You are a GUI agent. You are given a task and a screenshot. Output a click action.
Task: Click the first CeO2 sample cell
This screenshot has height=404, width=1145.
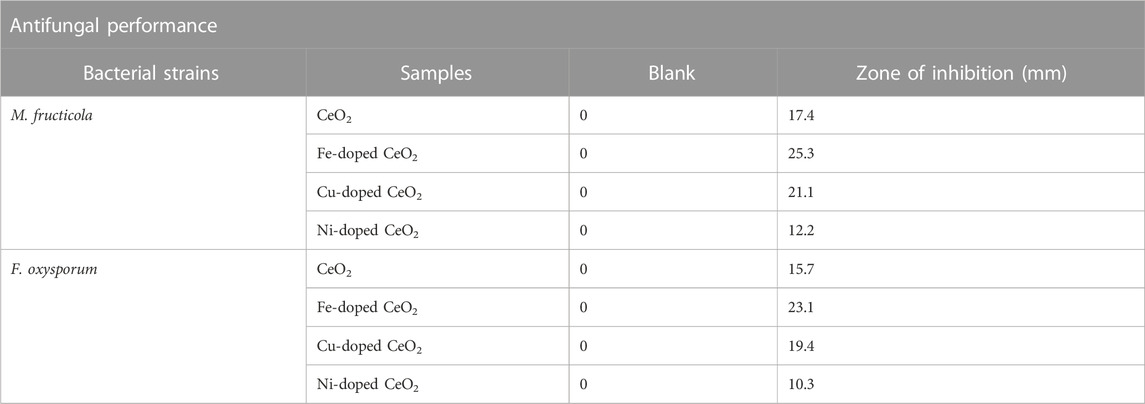(335, 117)
